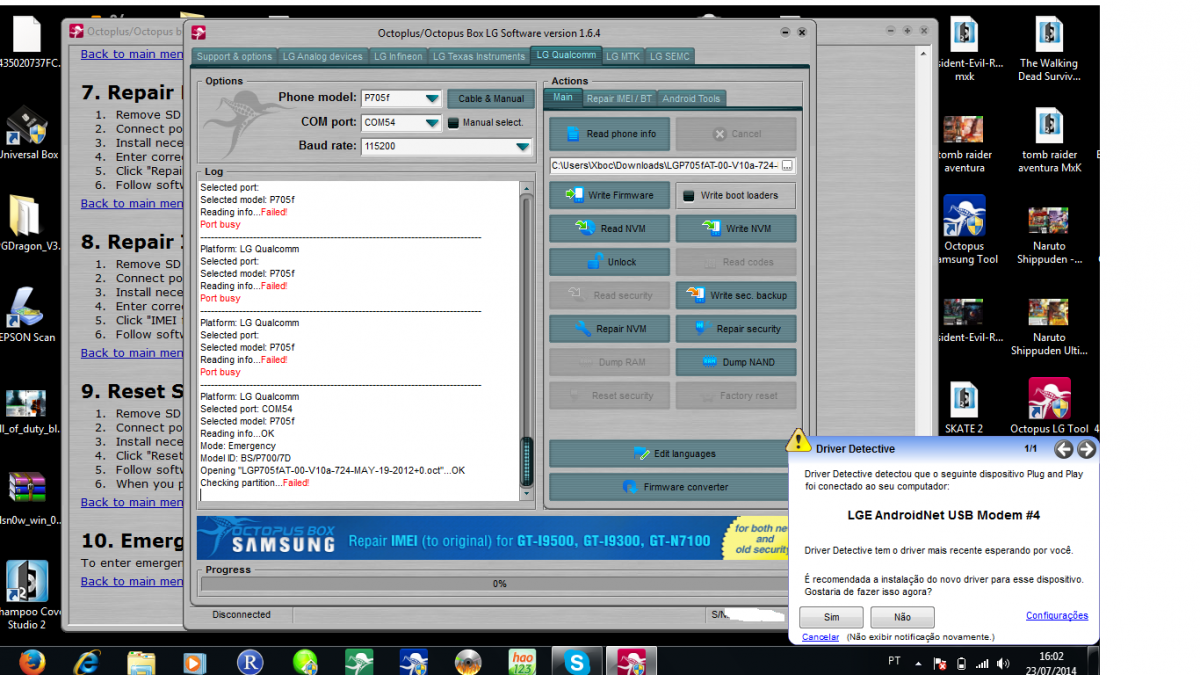This screenshot has width=1200, height=675.
Task: Click the Log panel vertical scrollbar
Action: 527,341
